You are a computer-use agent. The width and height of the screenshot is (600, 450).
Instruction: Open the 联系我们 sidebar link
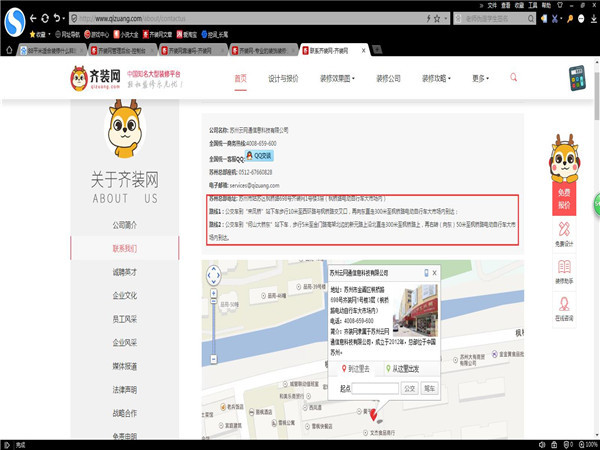(x=124, y=248)
